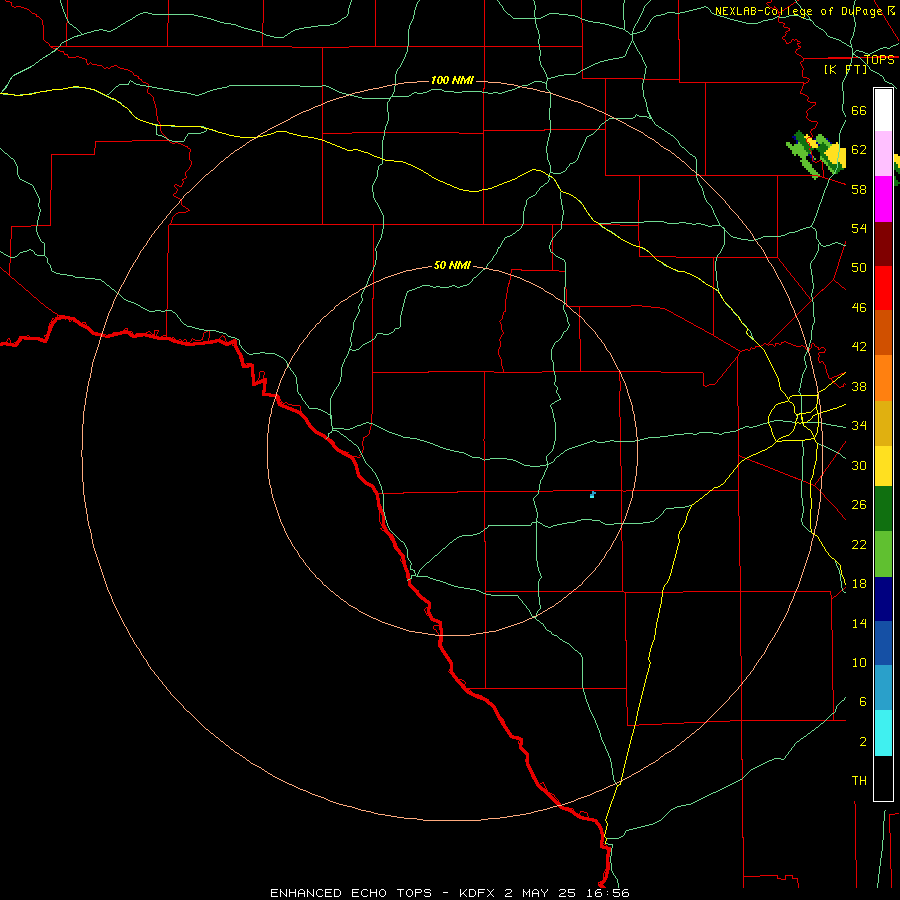Click the legend value "38"
Screen dimensions: 900x900
pos(859,386)
